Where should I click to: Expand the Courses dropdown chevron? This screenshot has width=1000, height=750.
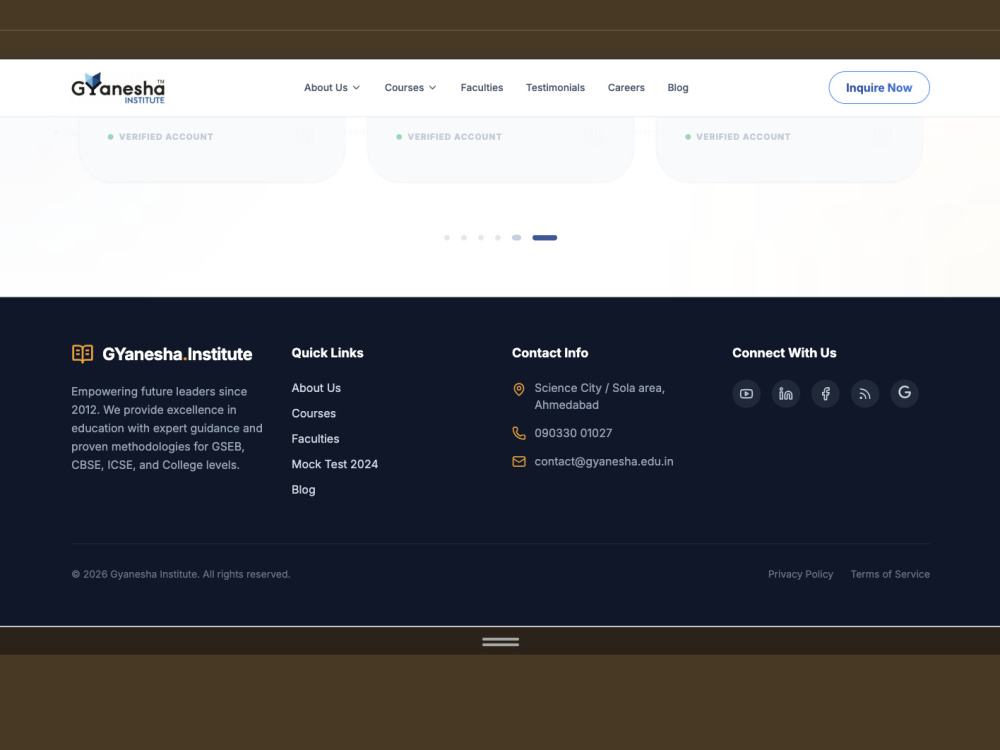[432, 87]
